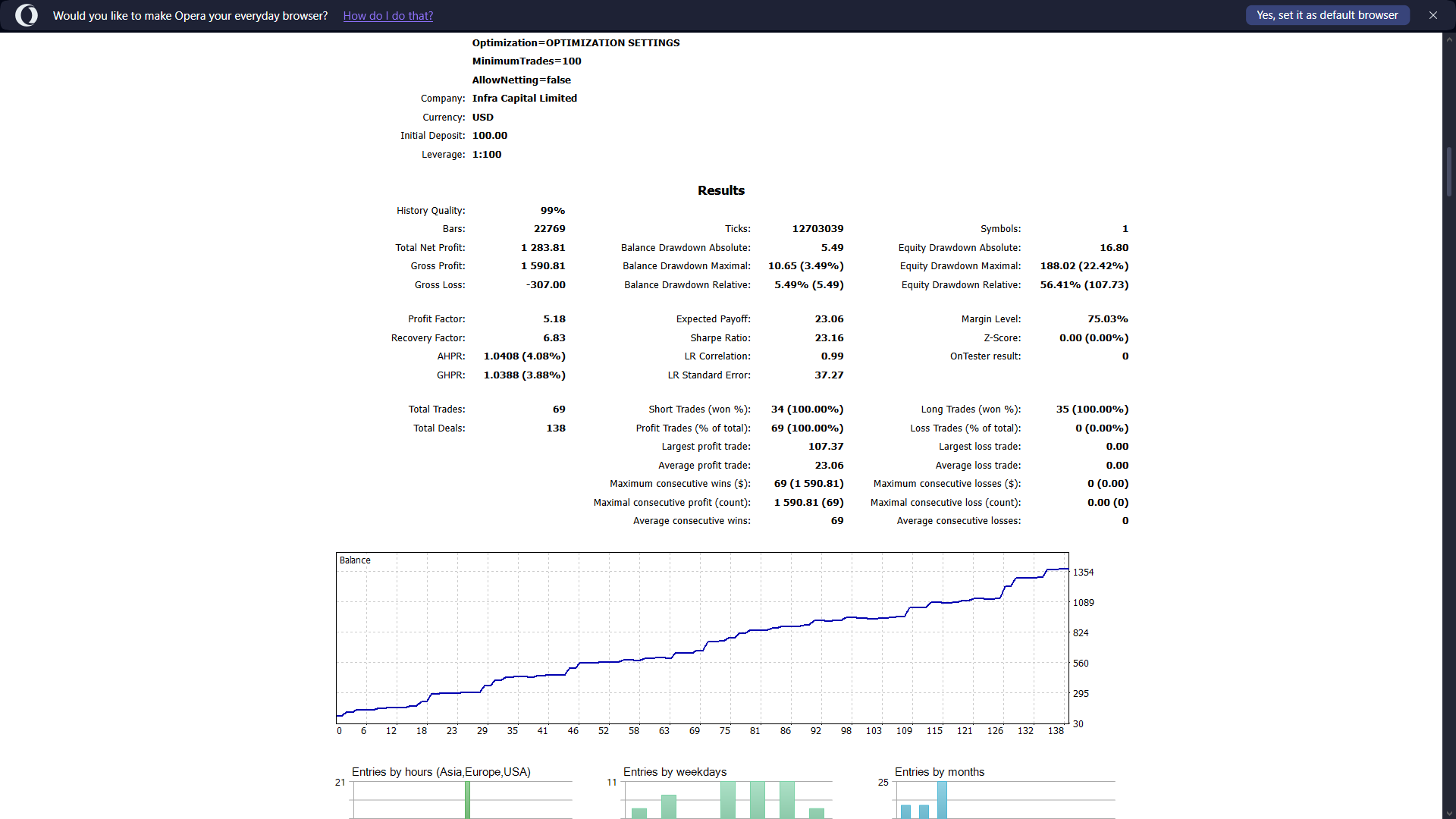The image size is (1456, 819).
Task: Click the tallest bar in Entries by months
Action: [x=942, y=799]
